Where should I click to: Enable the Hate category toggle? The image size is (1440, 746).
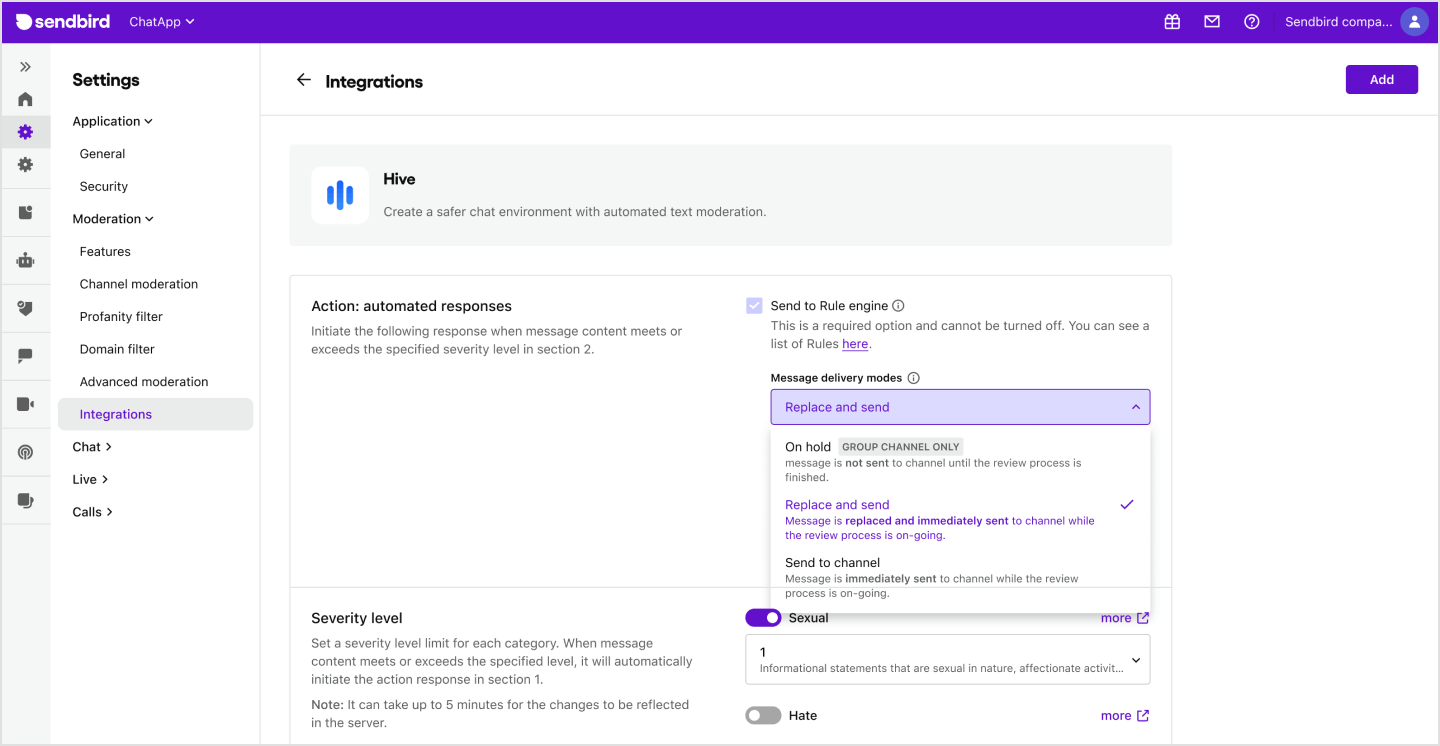point(763,715)
